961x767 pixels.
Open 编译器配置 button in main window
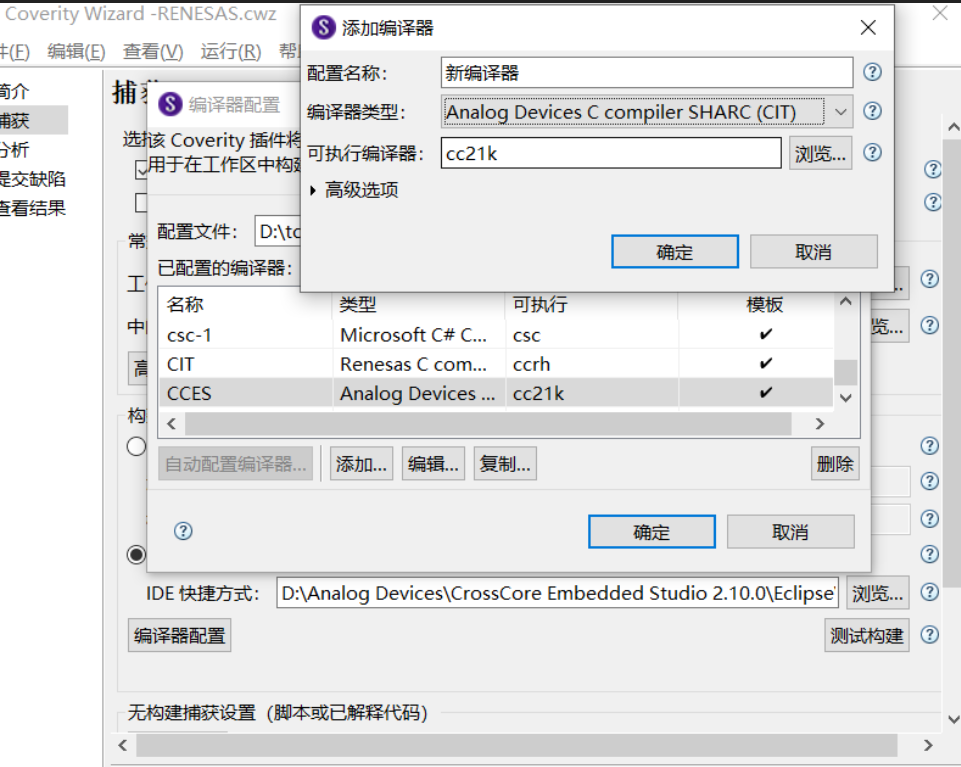click(180, 635)
